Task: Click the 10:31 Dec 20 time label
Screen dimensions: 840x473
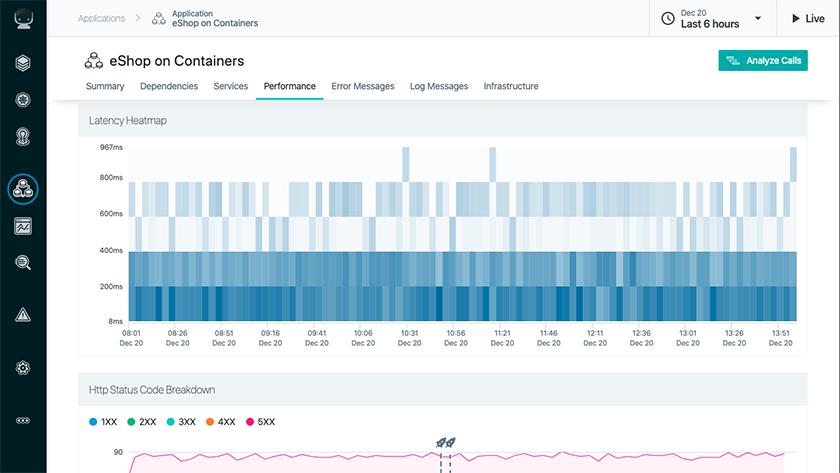Action: coord(409,338)
